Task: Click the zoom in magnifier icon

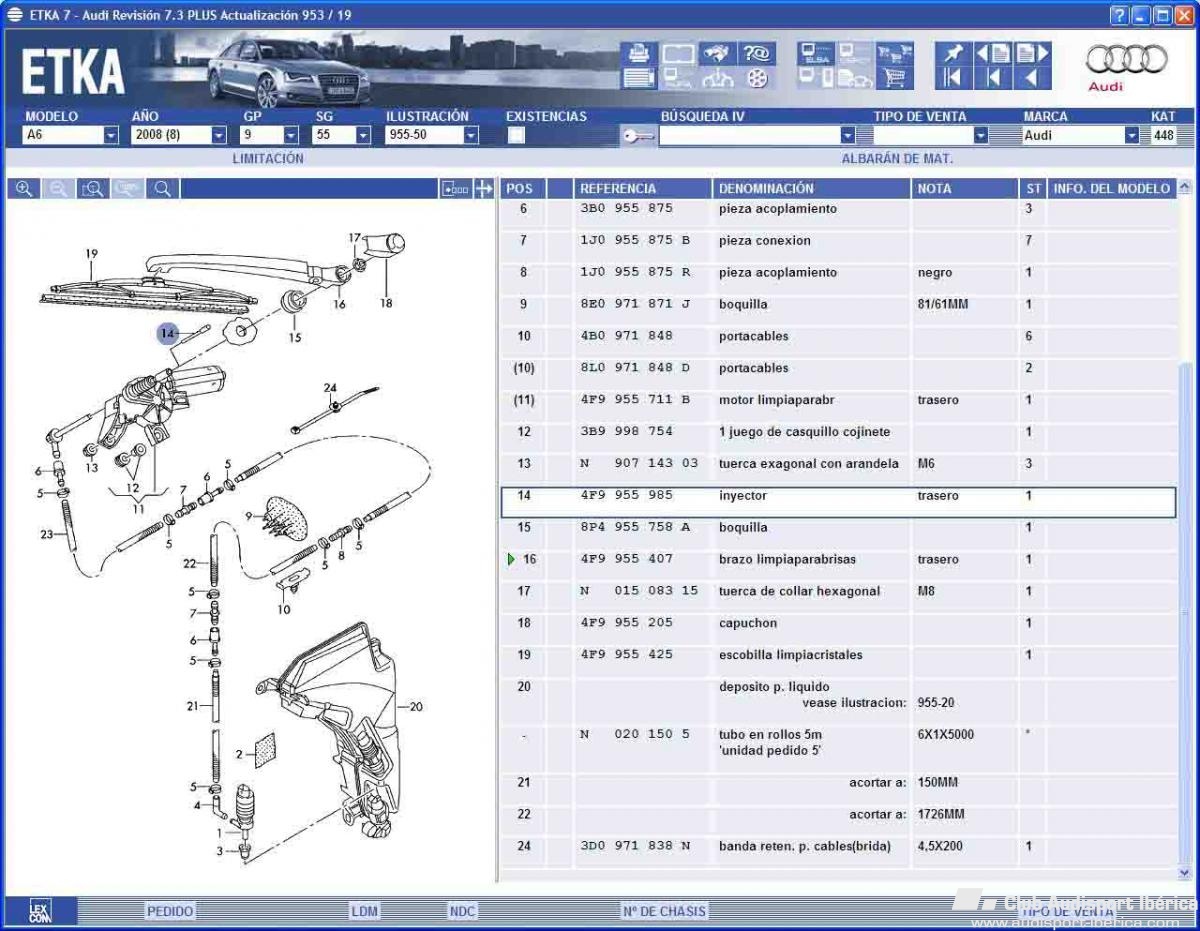Action: pyautogui.click(x=24, y=188)
